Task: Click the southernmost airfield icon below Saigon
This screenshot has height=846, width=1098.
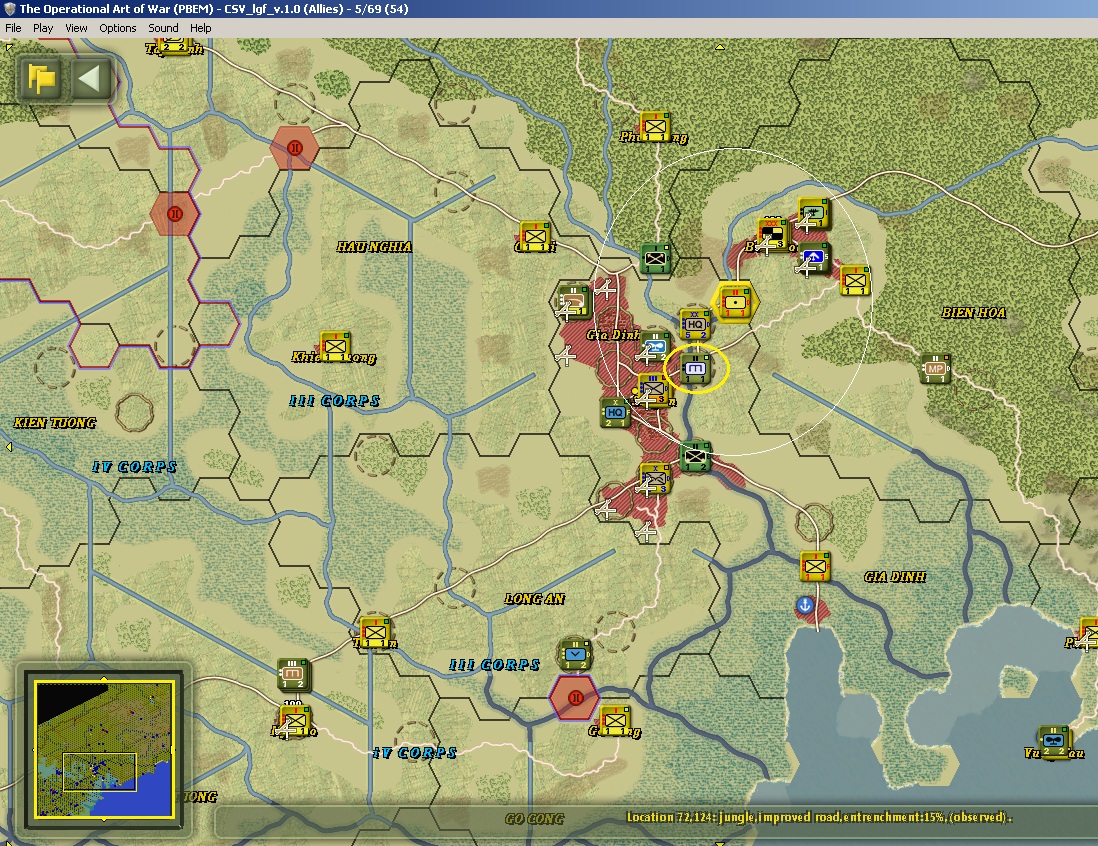Action: coord(646,532)
